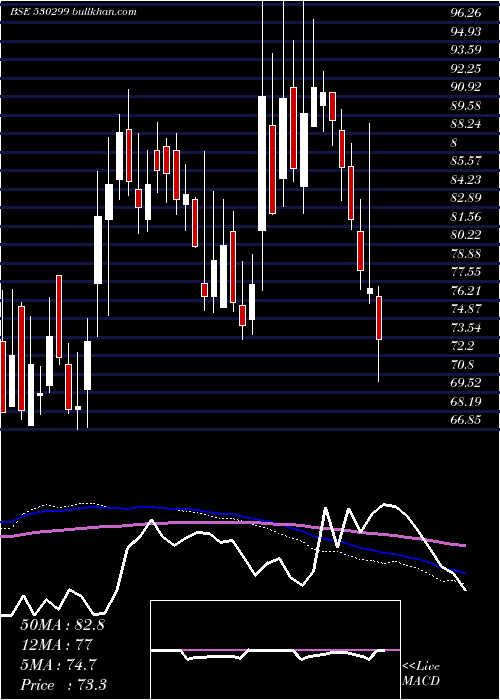
Task: Click the 88.24 price axis label
Action: point(466,124)
